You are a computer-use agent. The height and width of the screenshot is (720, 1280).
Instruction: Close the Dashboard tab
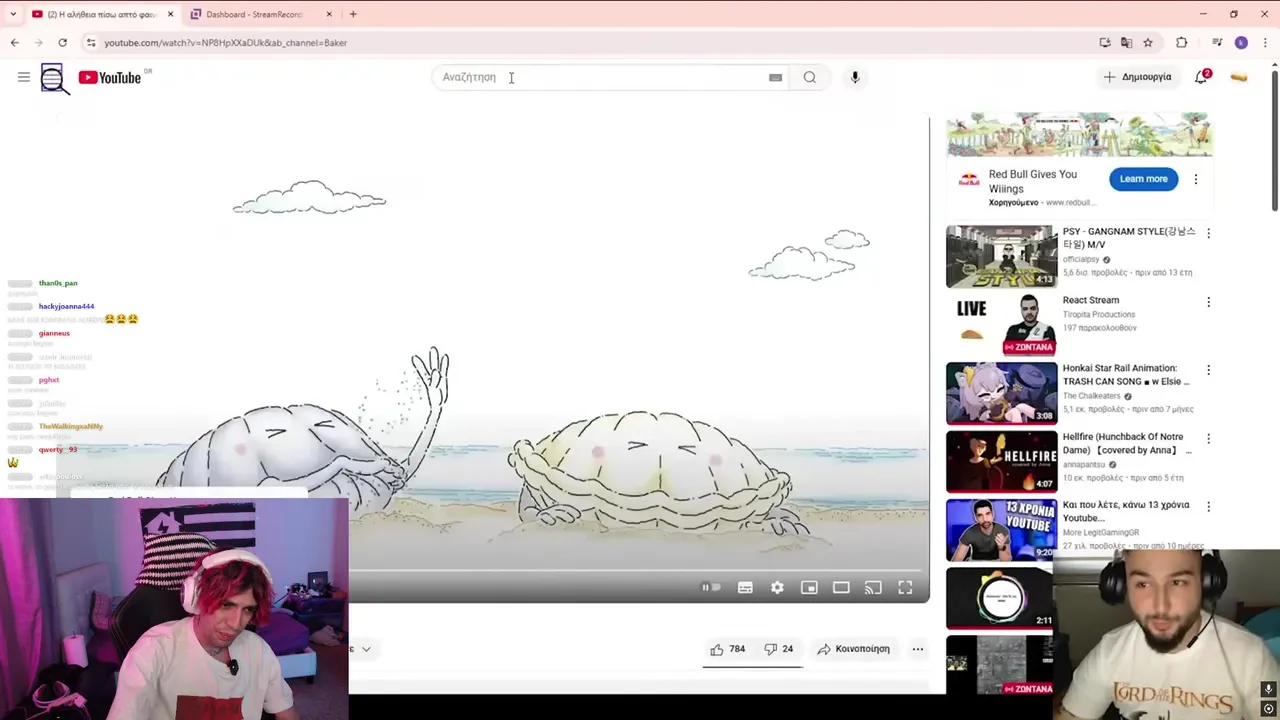329,14
